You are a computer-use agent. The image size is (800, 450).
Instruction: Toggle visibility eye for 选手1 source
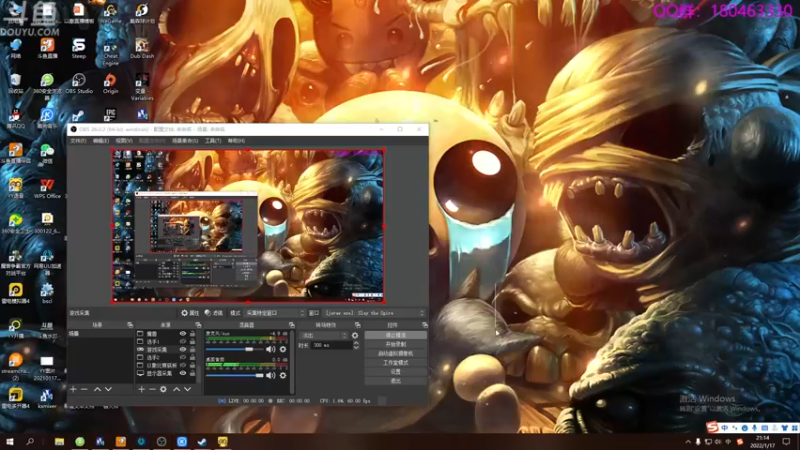(183, 341)
